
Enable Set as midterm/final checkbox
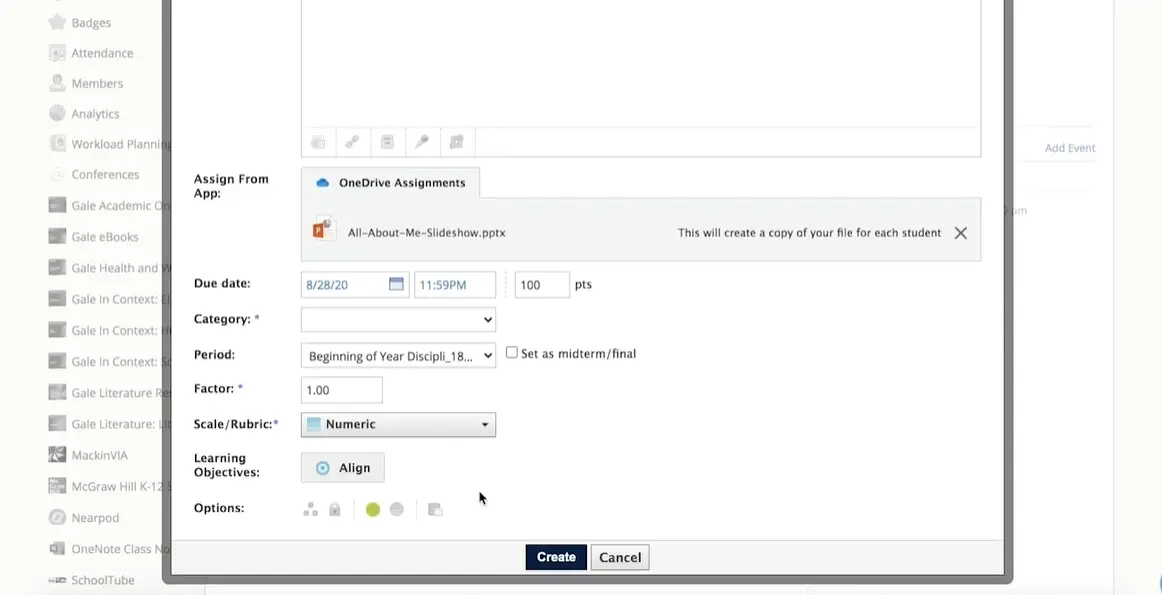click(512, 353)
